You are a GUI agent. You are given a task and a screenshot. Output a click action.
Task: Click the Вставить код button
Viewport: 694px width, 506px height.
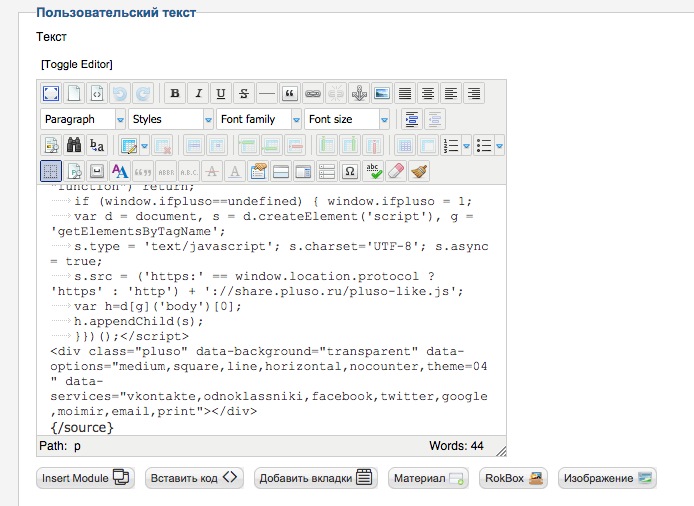(x=194, y=478)
